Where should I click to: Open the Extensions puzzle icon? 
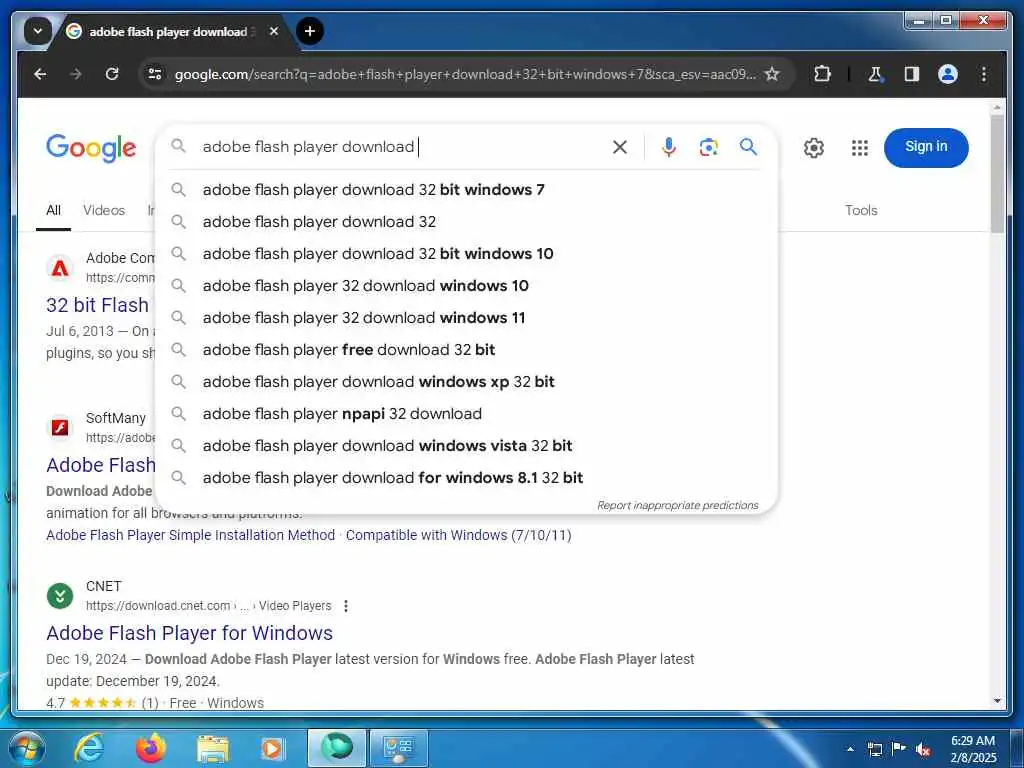(822, 74)
